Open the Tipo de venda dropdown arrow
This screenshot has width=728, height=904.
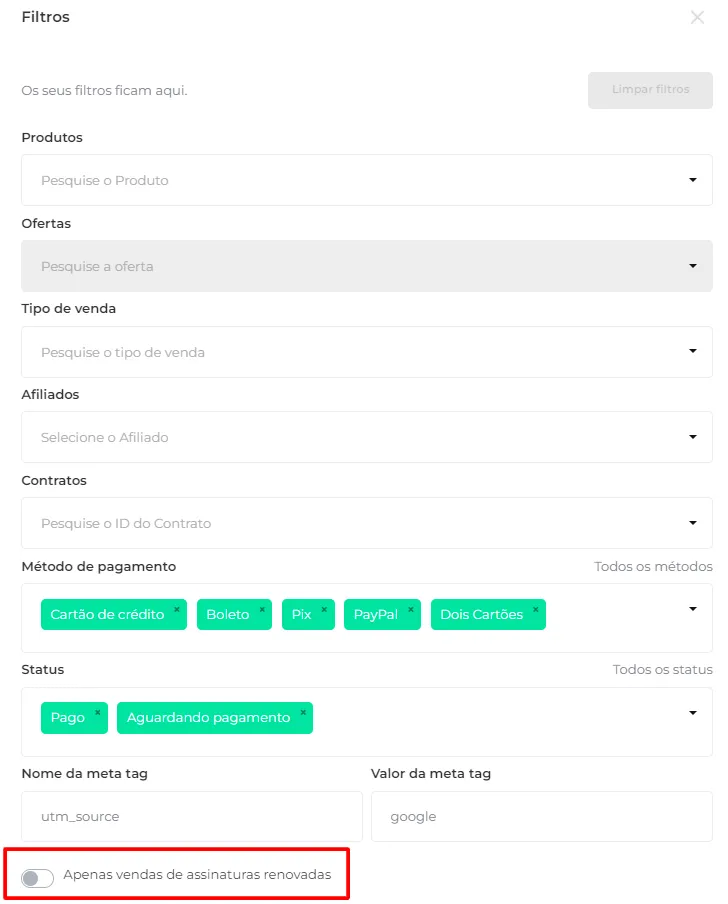[693, 351]
